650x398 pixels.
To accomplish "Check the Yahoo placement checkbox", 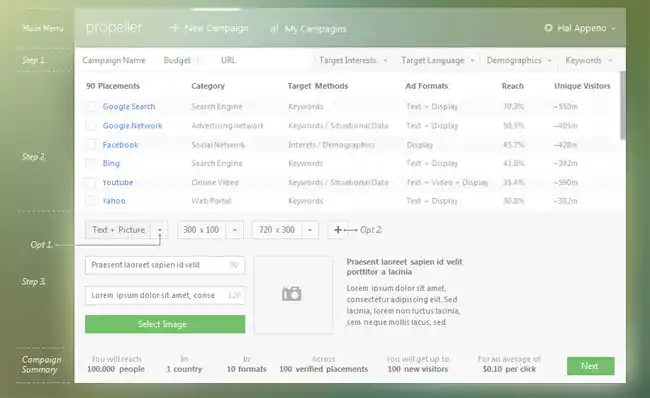I will click(x=91, y=201).
